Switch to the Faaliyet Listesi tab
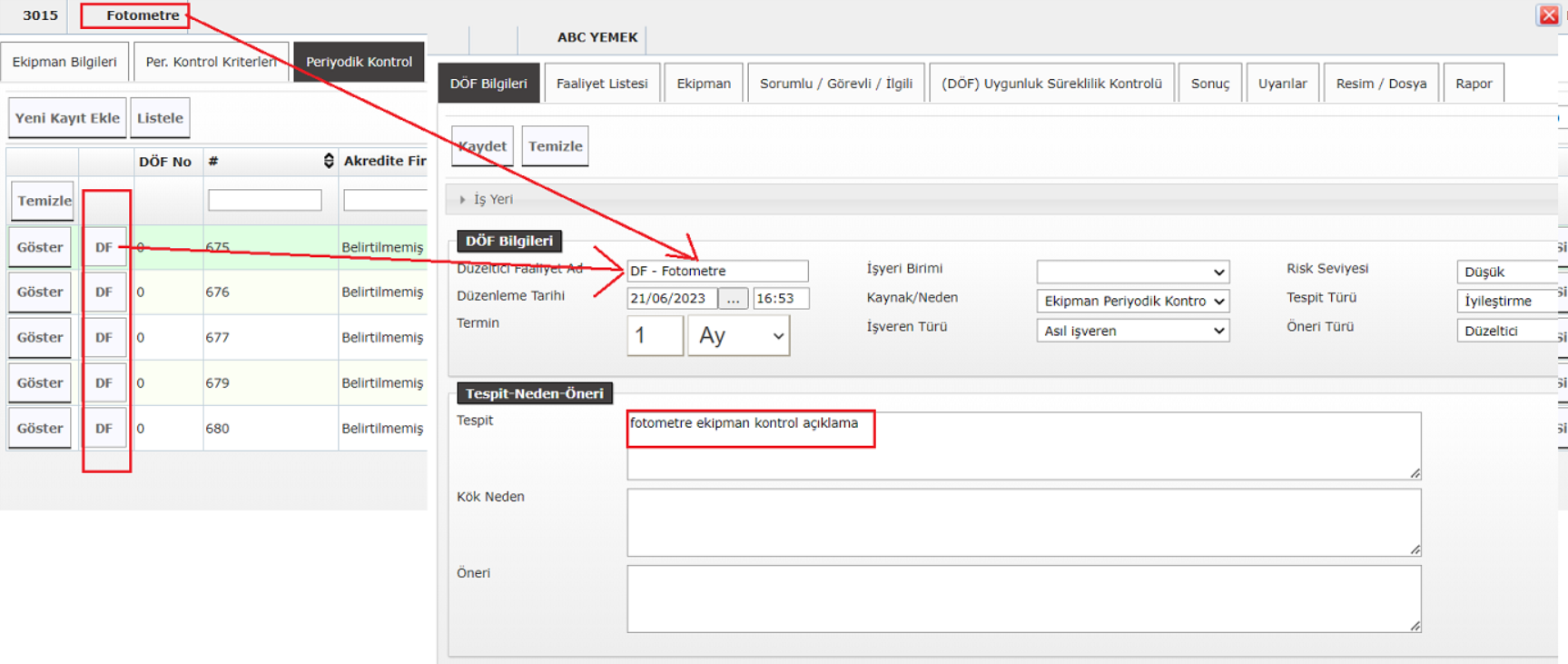 click(x=601, y=84)
